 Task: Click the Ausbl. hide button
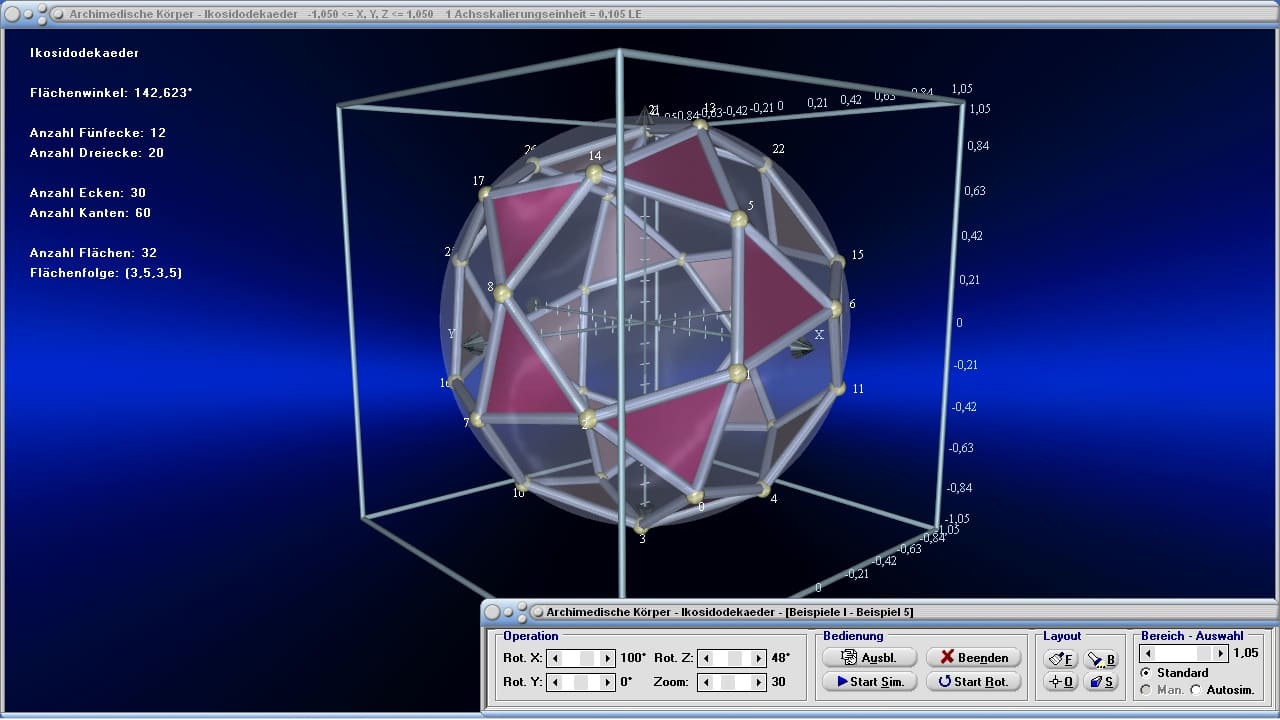(x=869, y=657)
